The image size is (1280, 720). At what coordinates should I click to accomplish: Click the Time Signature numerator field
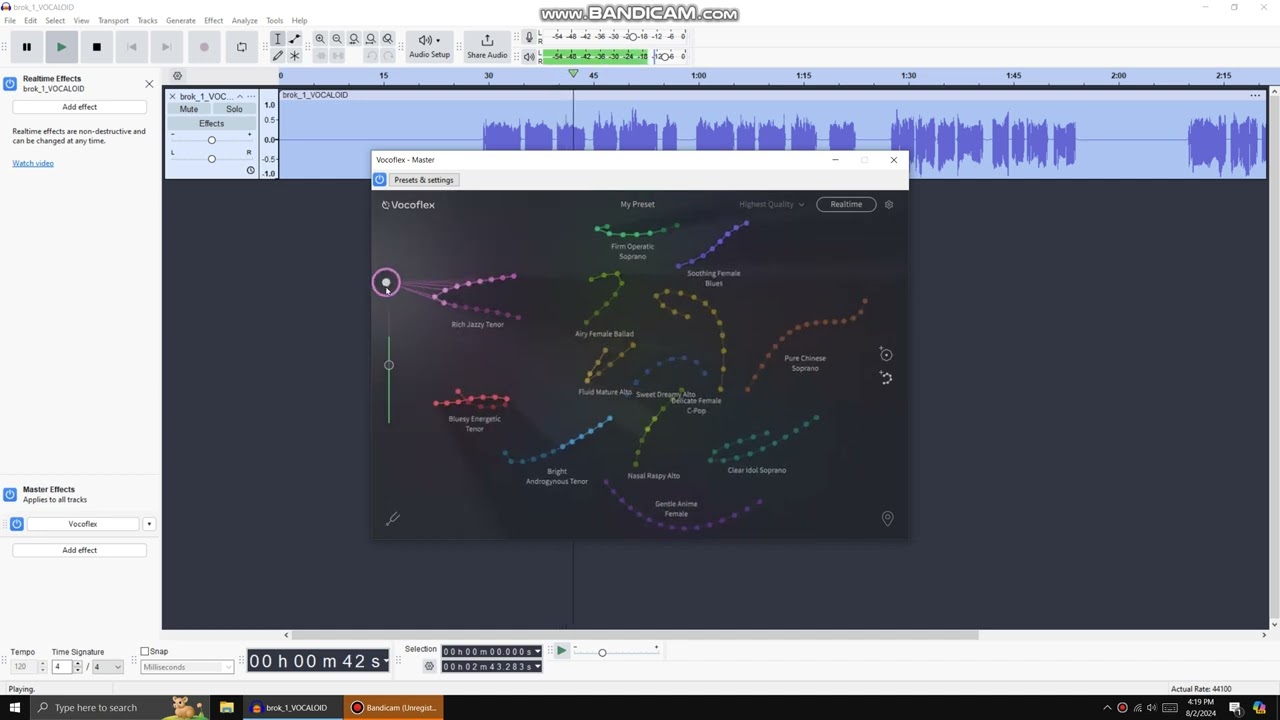(x=62, y=667)
